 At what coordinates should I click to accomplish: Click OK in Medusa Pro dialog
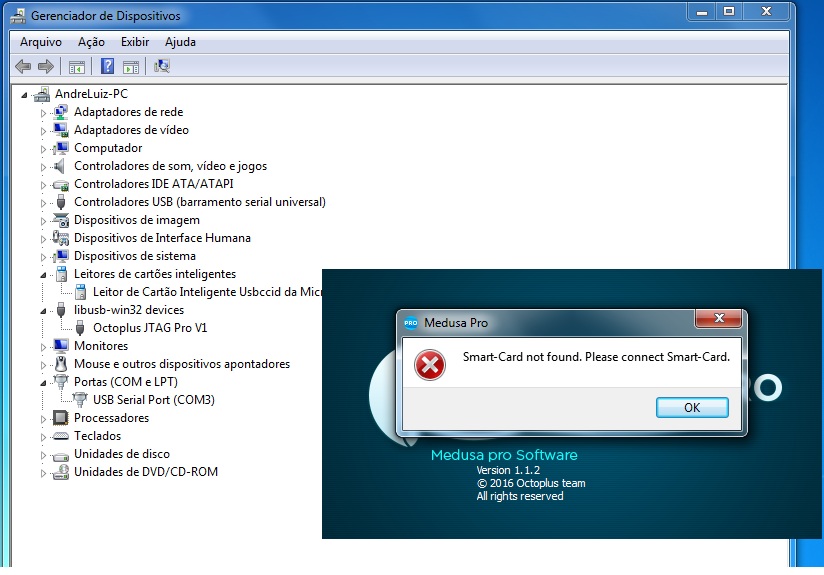(692, 407)
